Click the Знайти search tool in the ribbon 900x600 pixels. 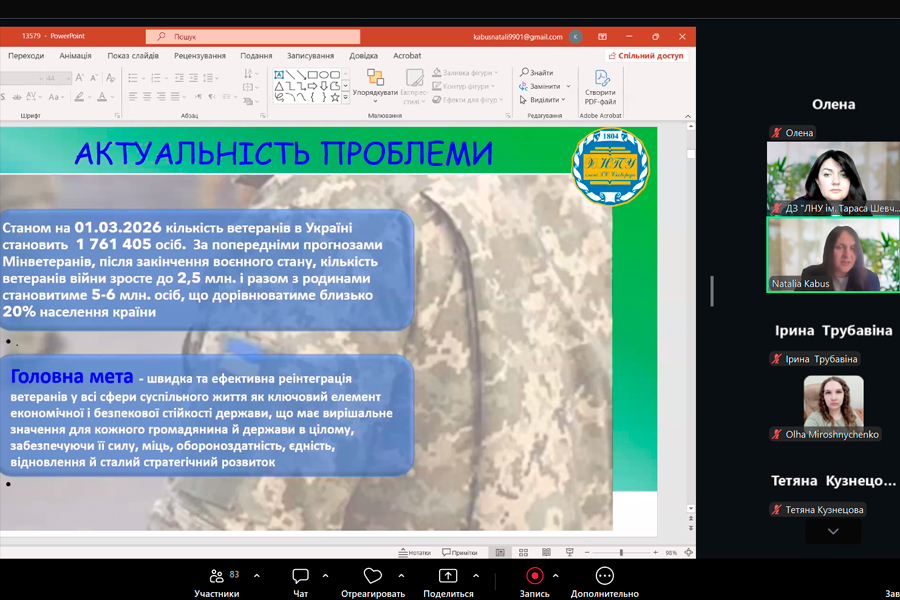(x=536, y=73)
